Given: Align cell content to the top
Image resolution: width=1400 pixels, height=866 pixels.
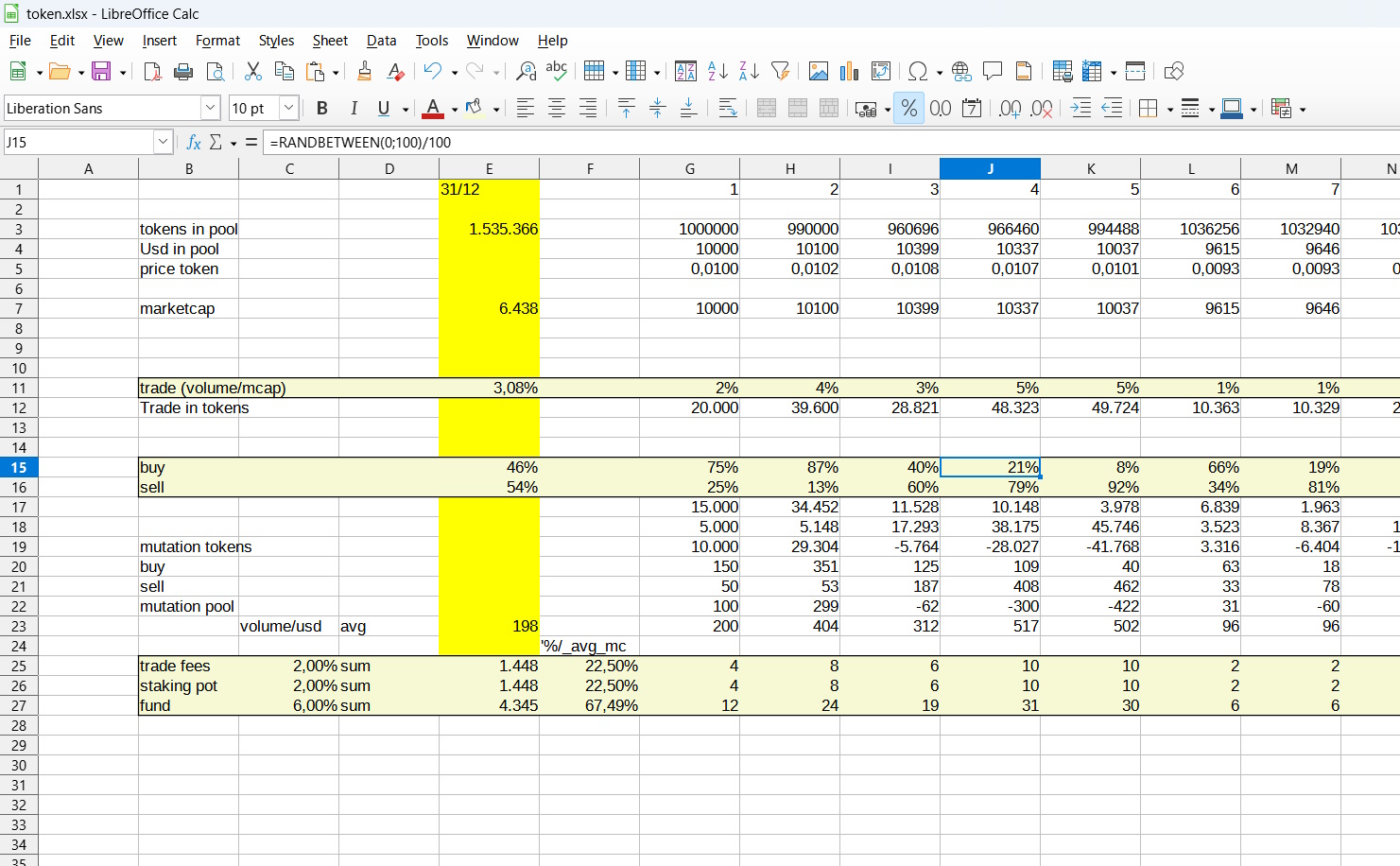Looking at the screenshot, I should [626, 109].
